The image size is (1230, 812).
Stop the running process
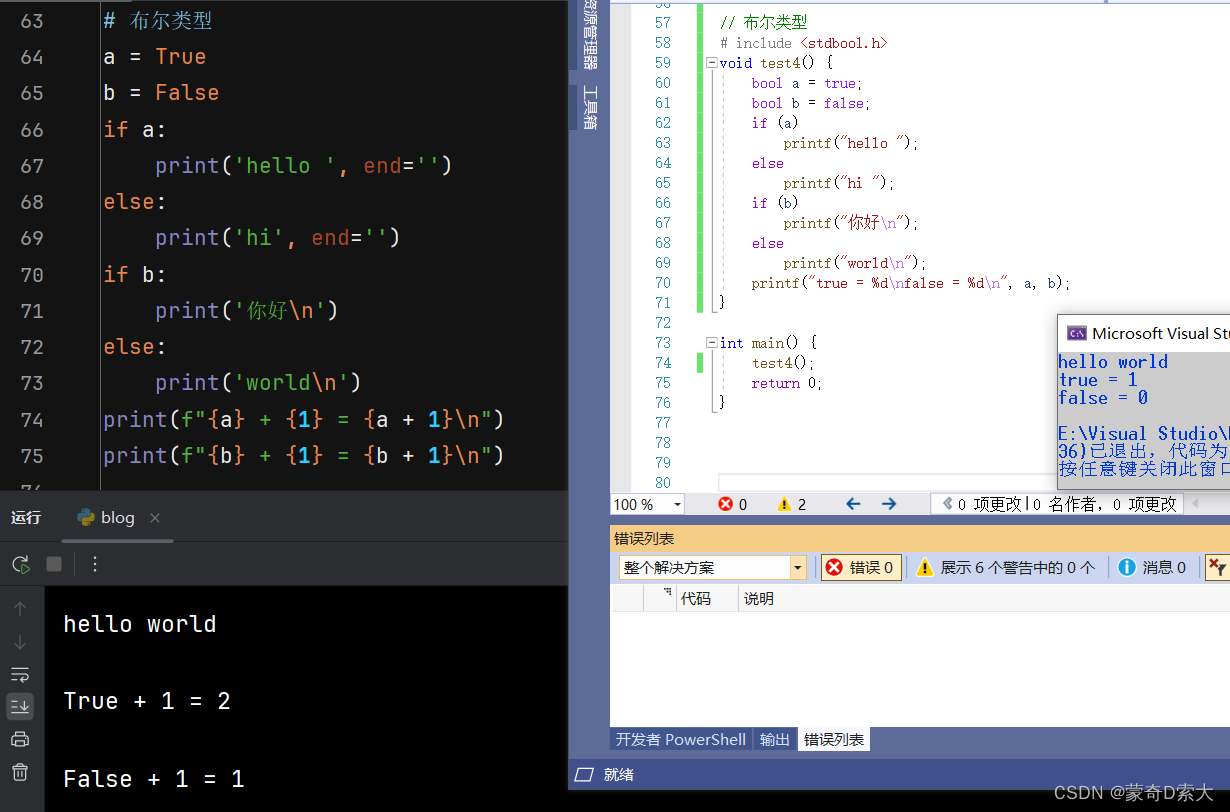[54, 564]
